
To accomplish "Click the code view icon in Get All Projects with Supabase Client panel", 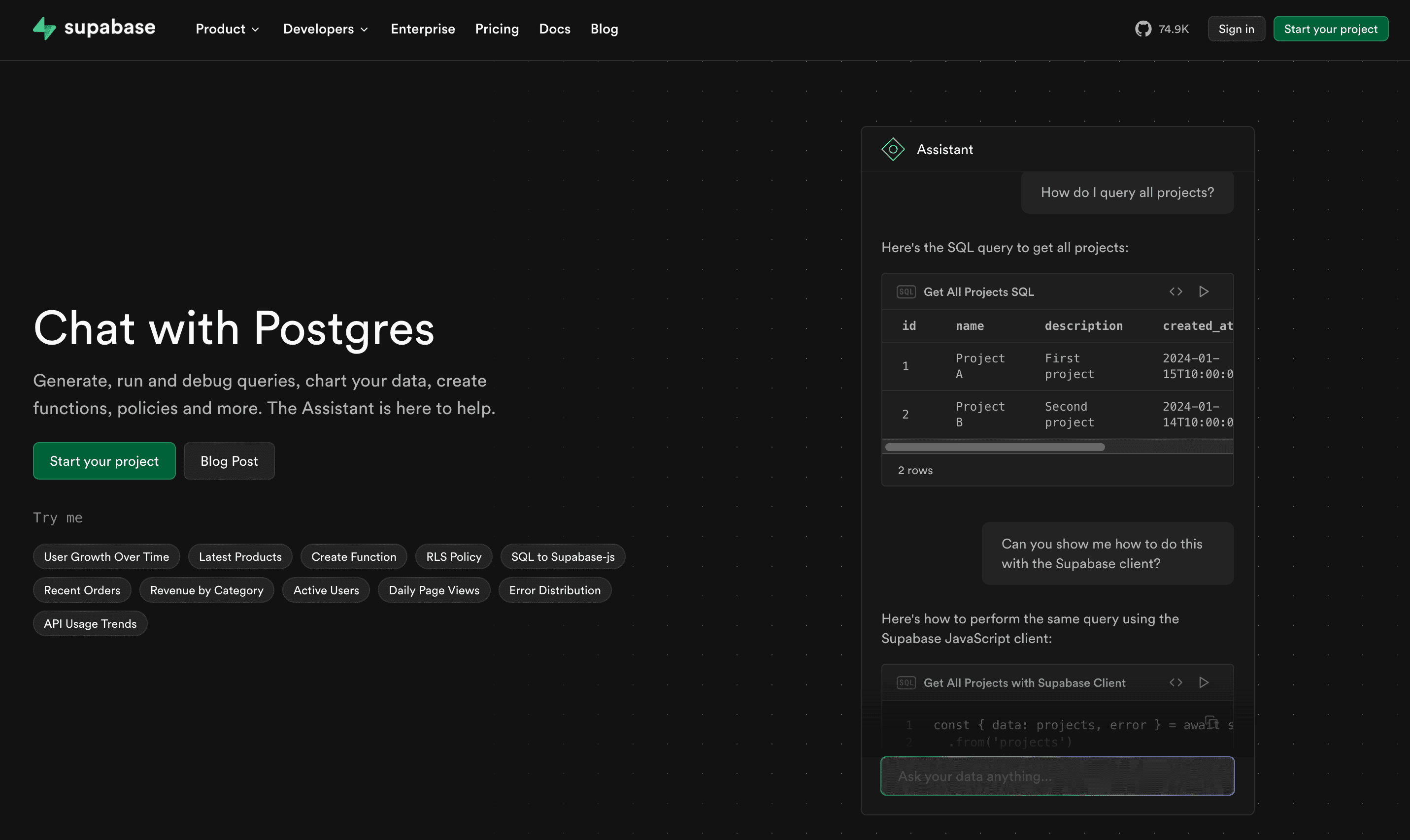I will click(x=1176, y=682).
